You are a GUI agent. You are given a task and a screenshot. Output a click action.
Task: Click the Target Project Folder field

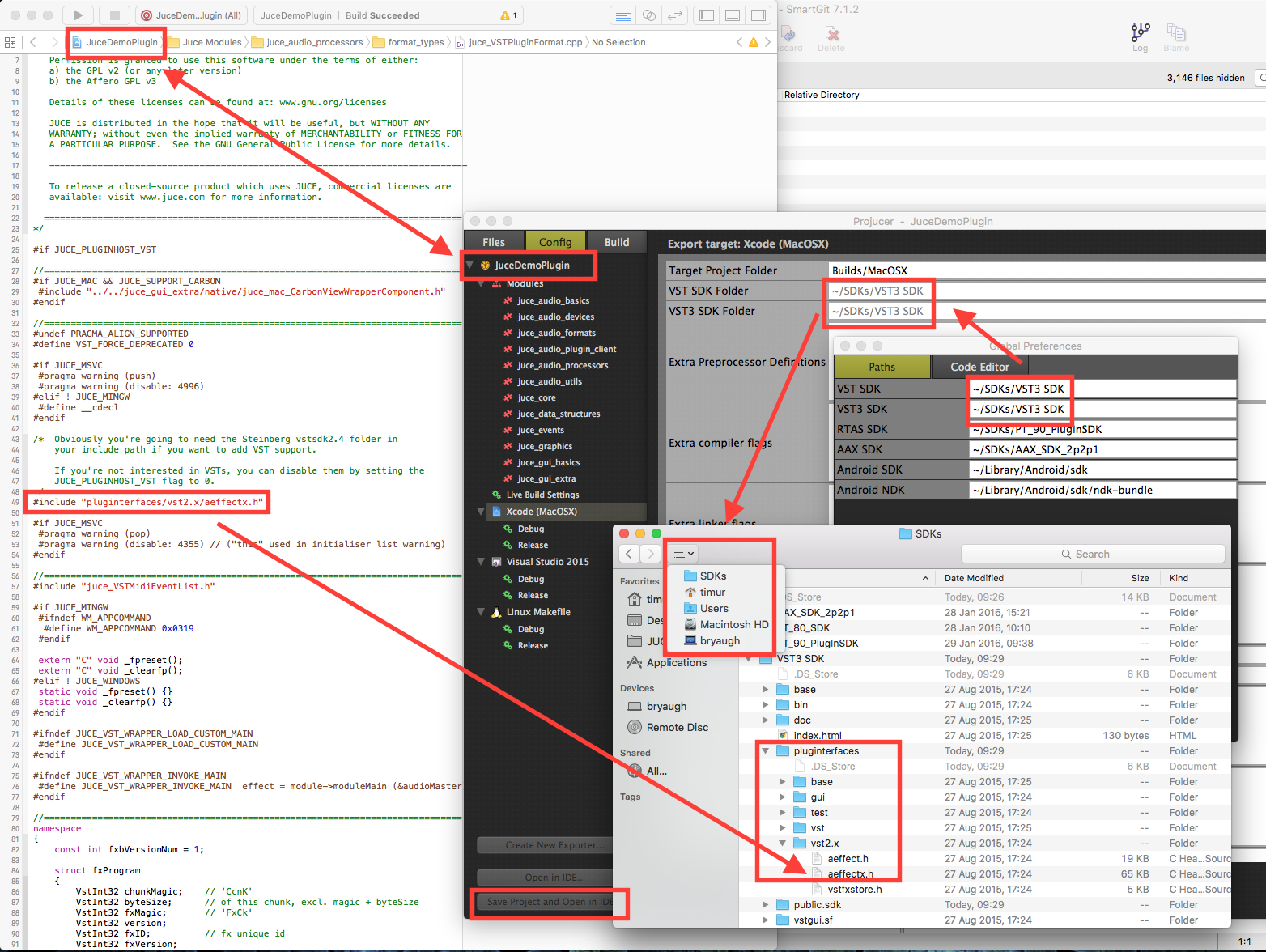[1047, 270]
